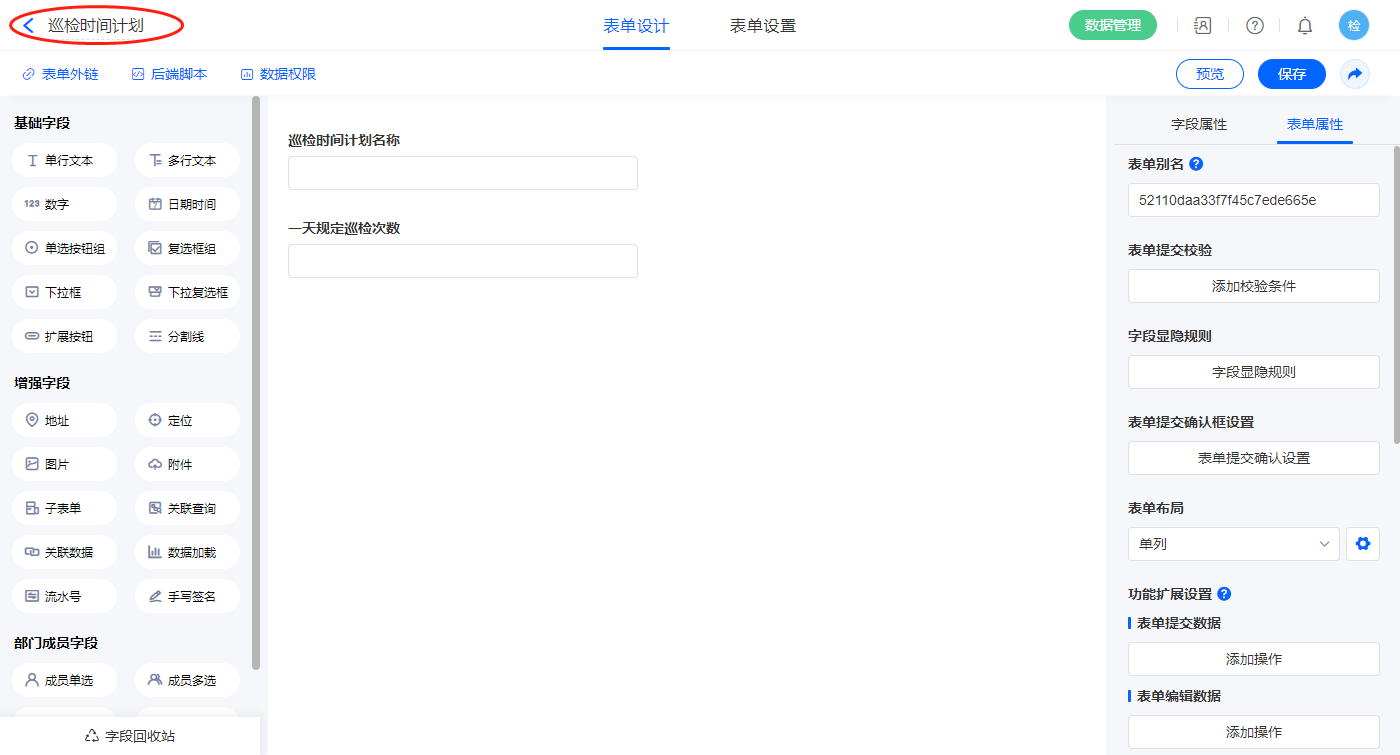Add the 复选框组 field
1400x755 pixels.
click(187, 248)
